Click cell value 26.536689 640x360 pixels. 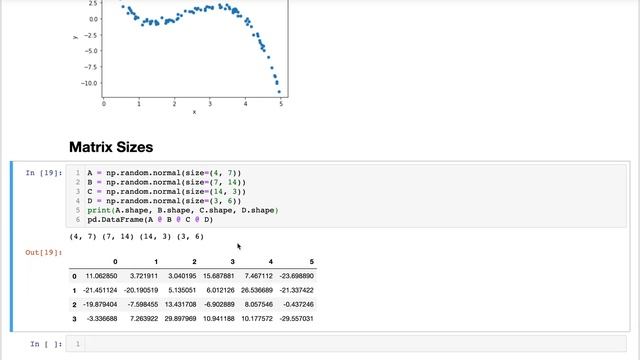(257, 291)
